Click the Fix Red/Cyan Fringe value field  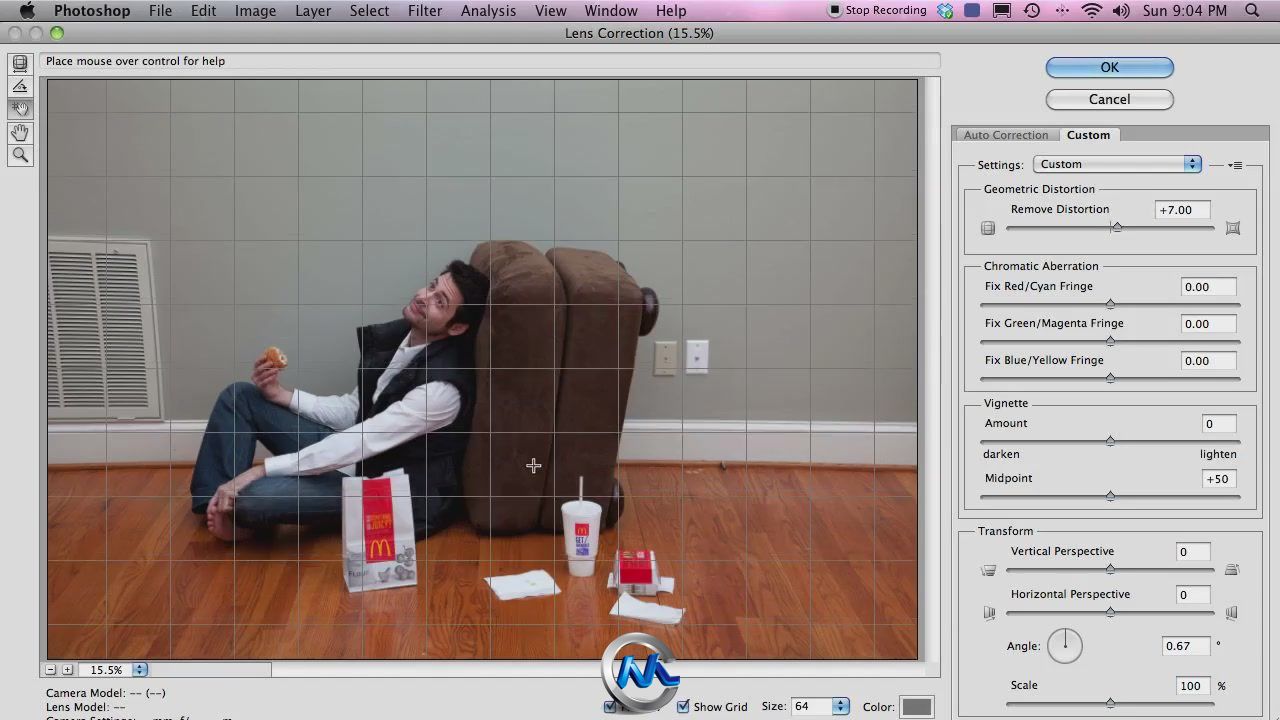[1208, 287]
